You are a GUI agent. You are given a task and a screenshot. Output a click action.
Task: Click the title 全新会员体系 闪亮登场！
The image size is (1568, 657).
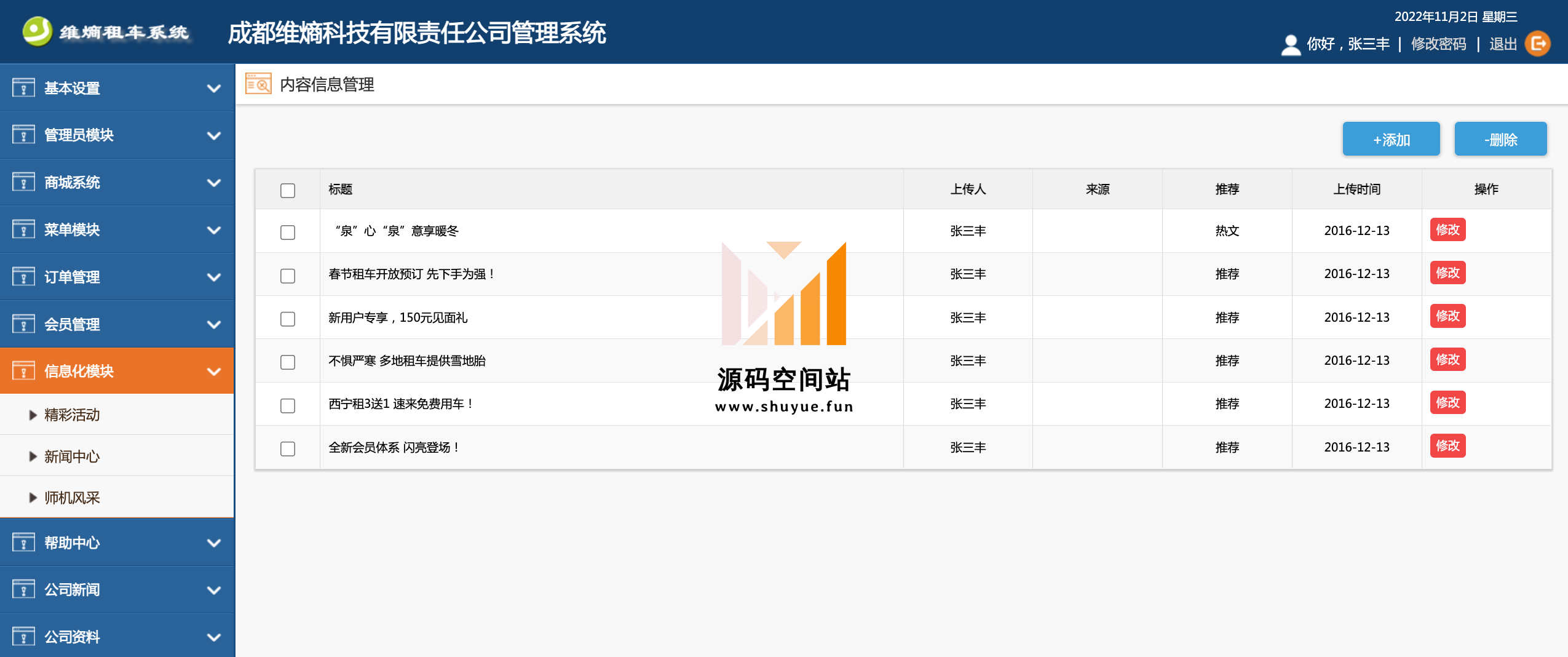click(394, 447)
